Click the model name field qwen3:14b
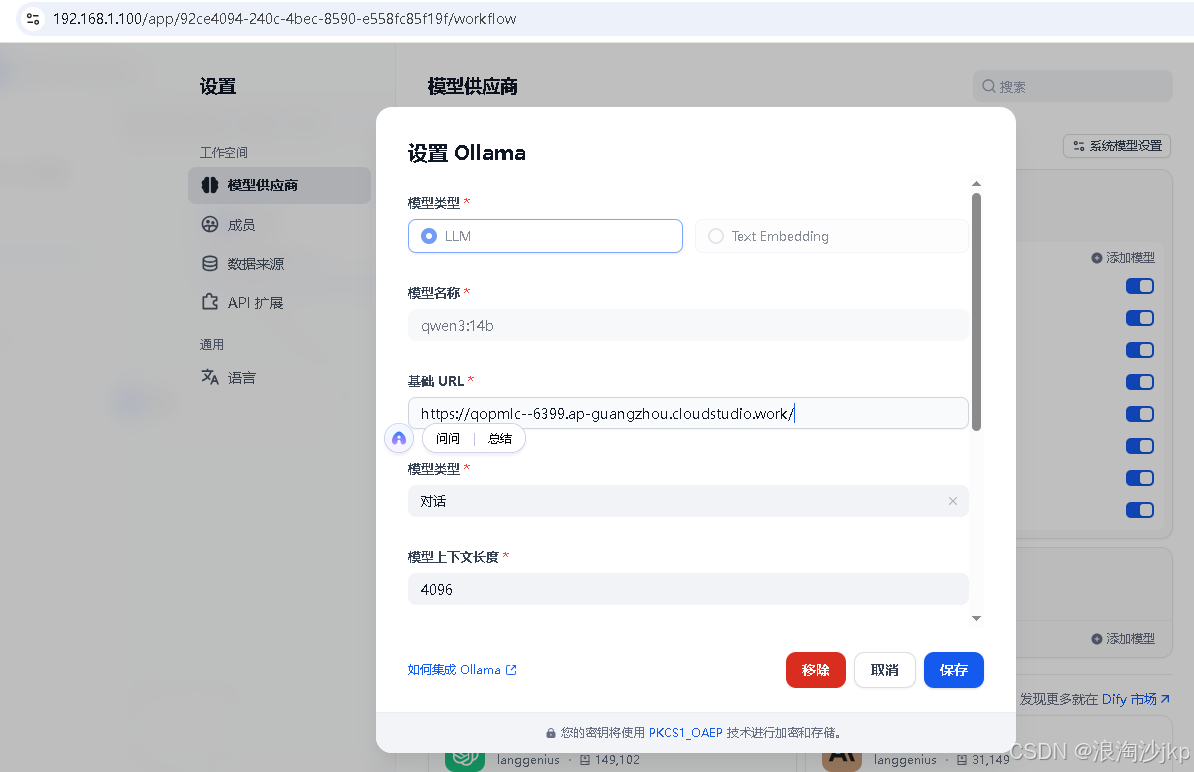The image size is (1194, 772). pos(688,325)
